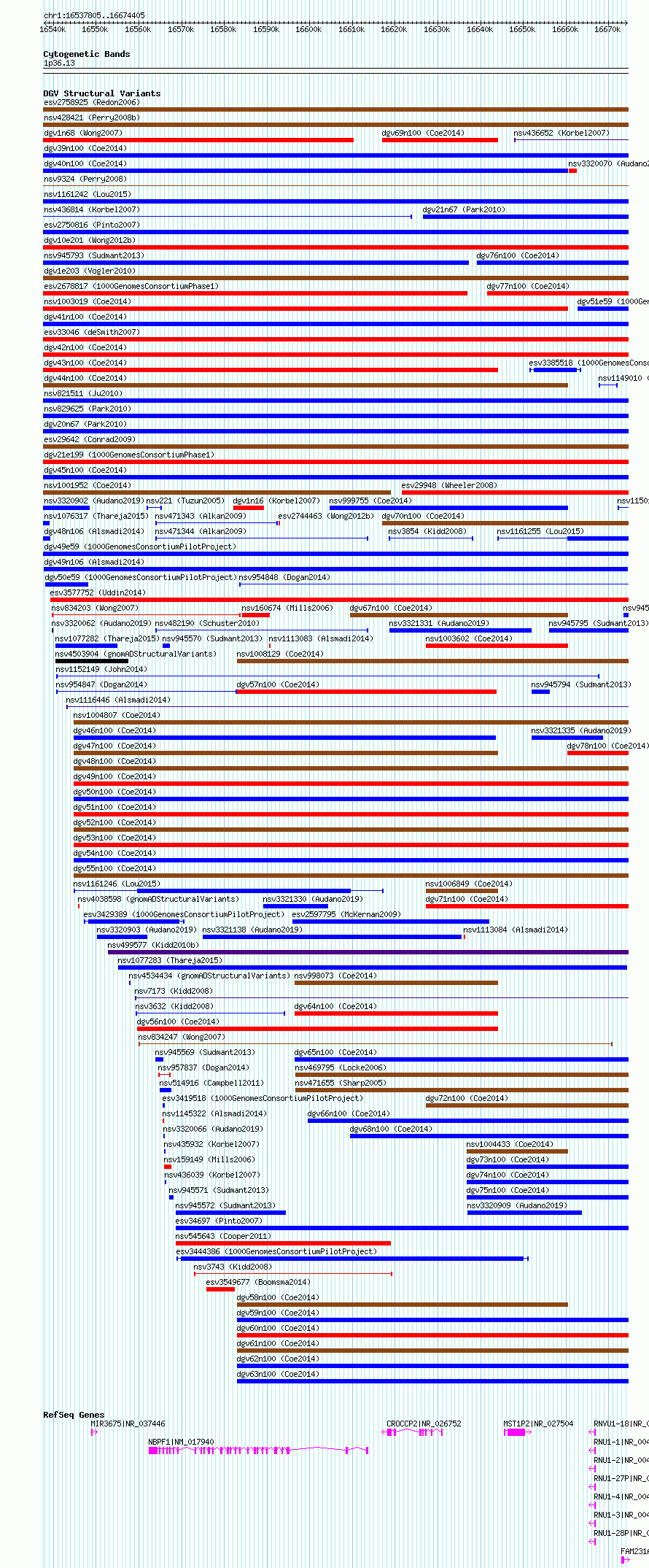Click the Cytogenetic Bands track title
Screen dimensions: 649x1568
(x=87, y=54)
